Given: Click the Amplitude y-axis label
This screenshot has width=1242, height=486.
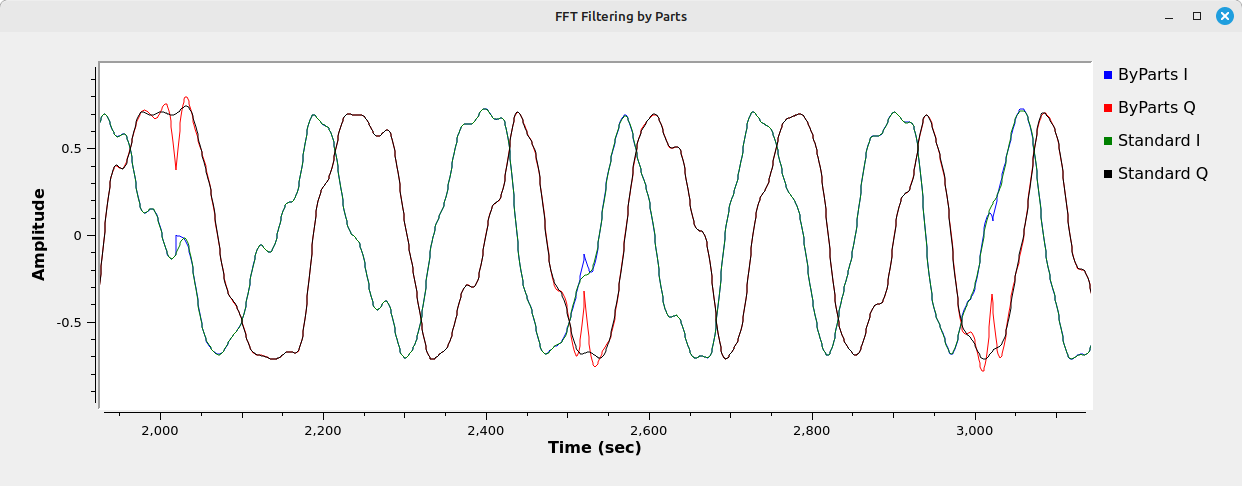Looking at the screenshot, I should 39,234.
